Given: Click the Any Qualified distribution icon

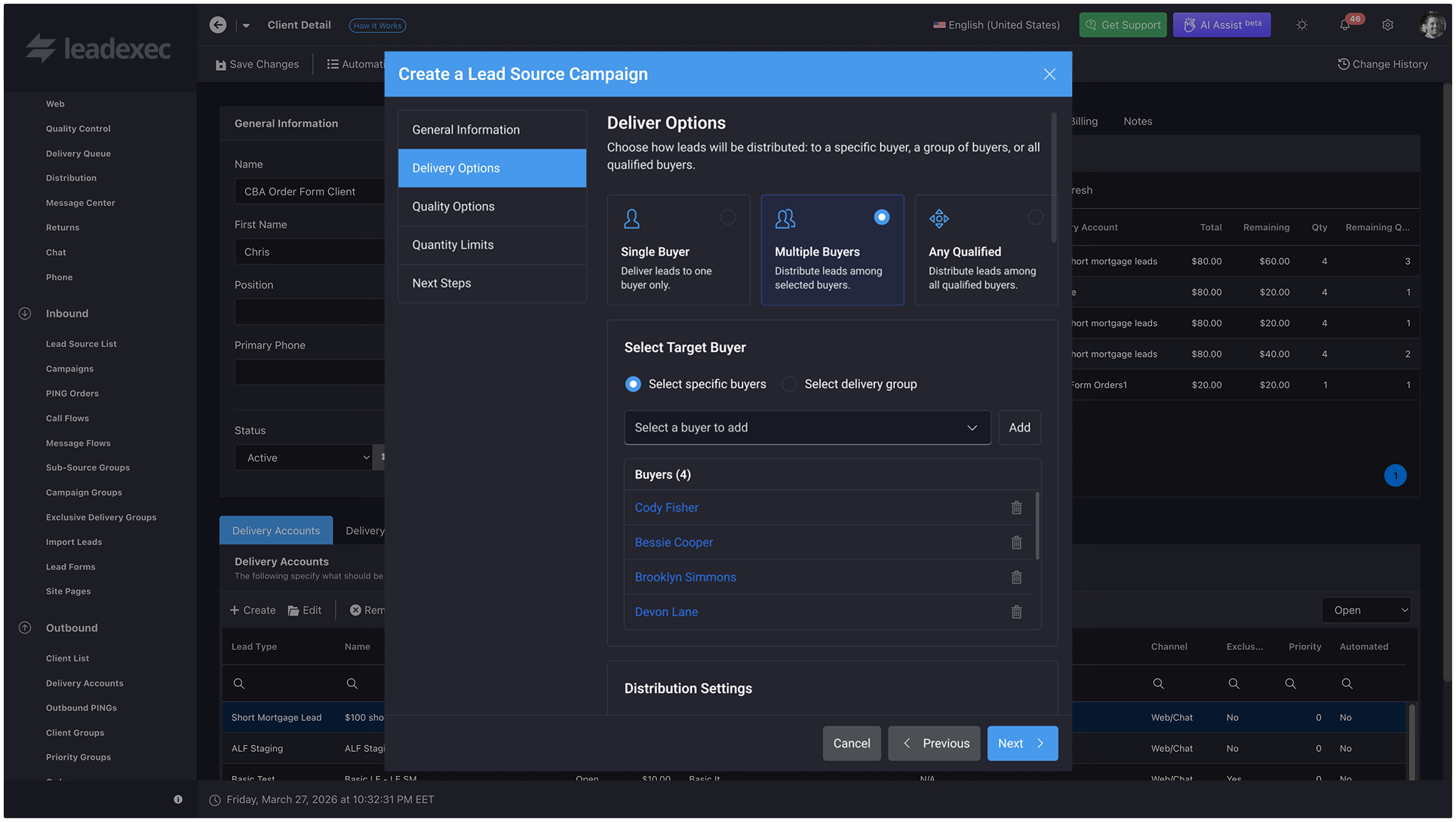Looking at the screenshot, I should pos(939,219).
